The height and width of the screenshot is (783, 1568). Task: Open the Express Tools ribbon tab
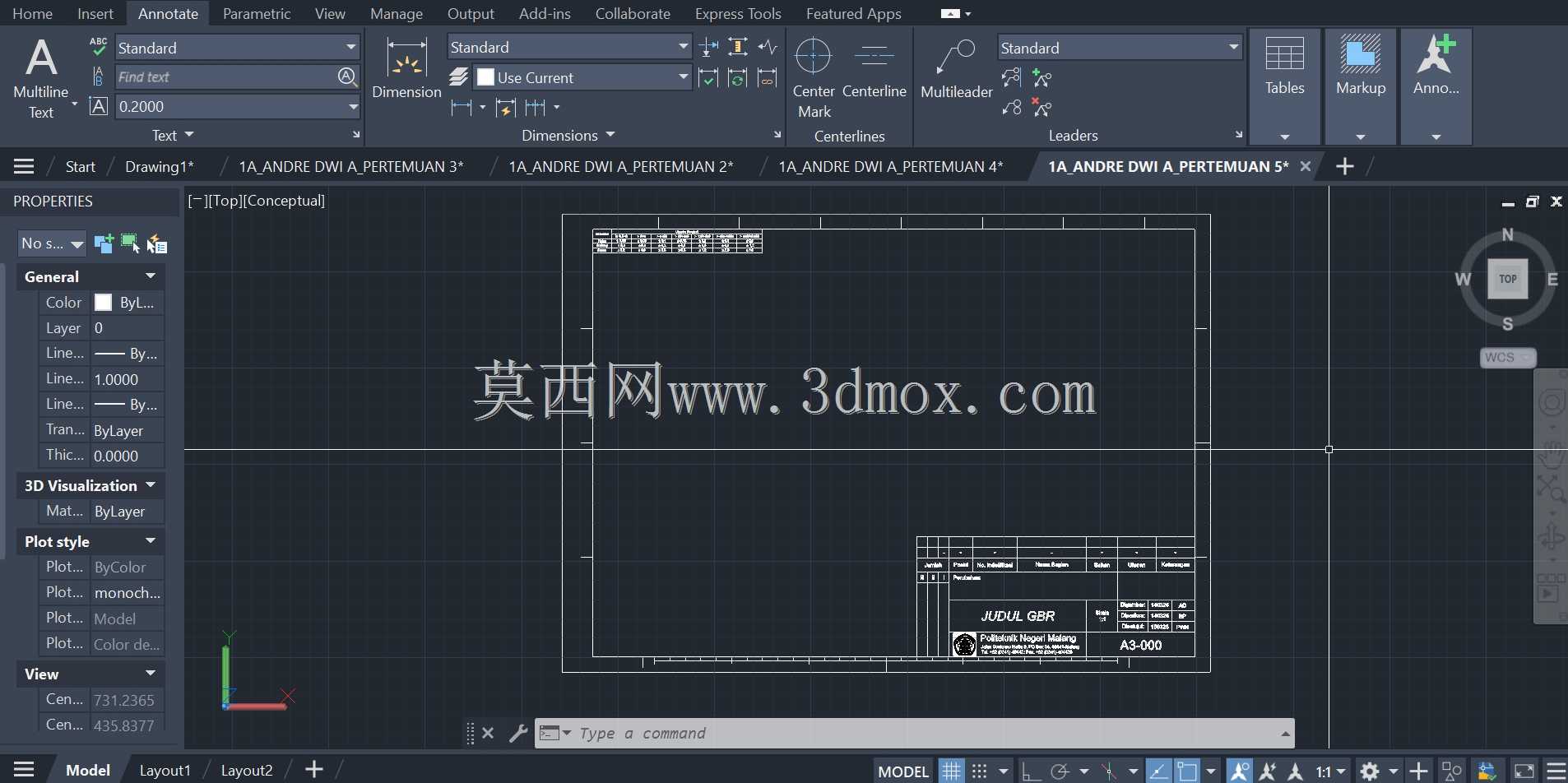(737, 13)
